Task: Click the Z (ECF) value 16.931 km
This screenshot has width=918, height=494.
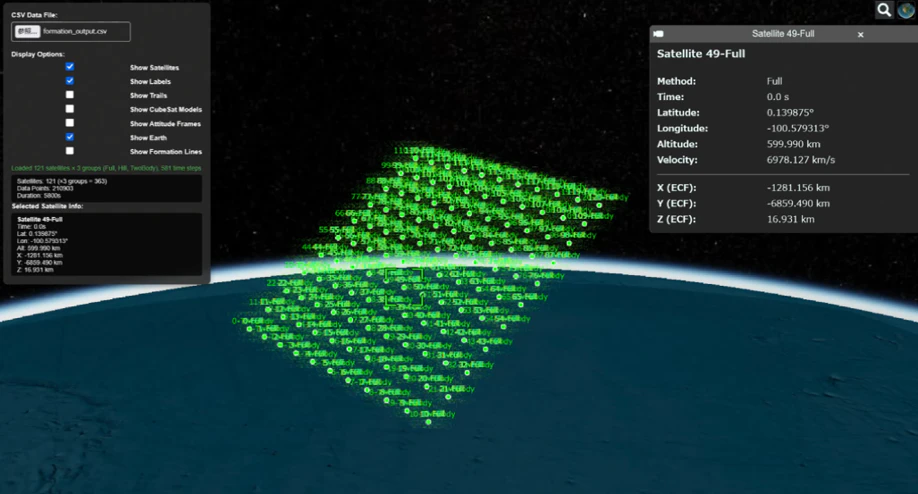Action: point(790,219)
